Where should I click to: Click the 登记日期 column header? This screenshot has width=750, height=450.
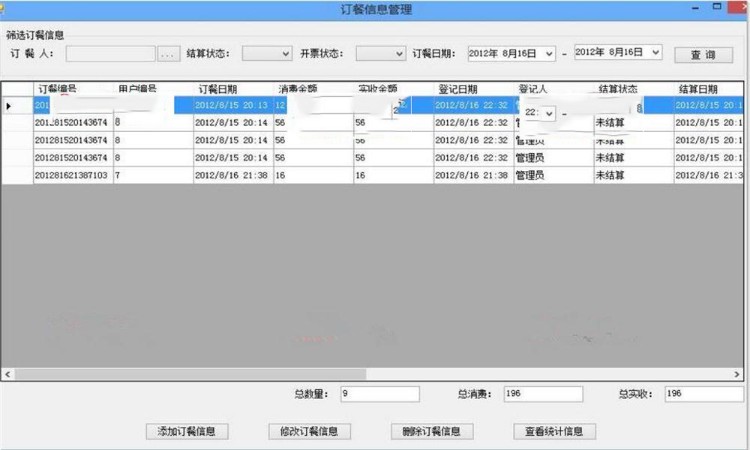pos(474,89)
